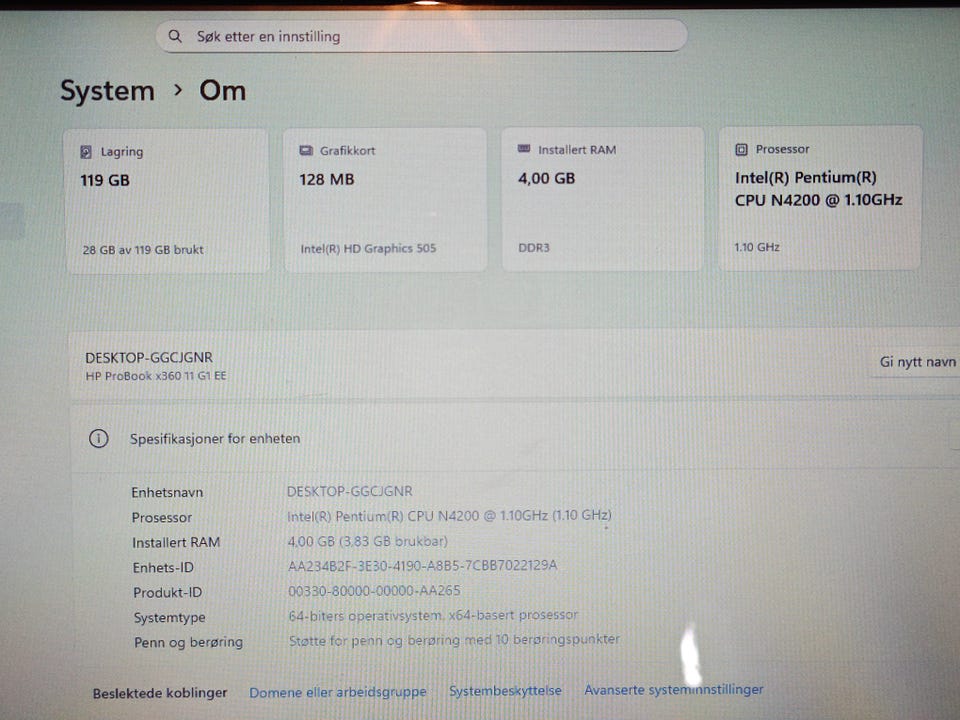Click the 'Om' page title
The width and height of the screenshot is (960, 720).
click(x=223, y=91)
